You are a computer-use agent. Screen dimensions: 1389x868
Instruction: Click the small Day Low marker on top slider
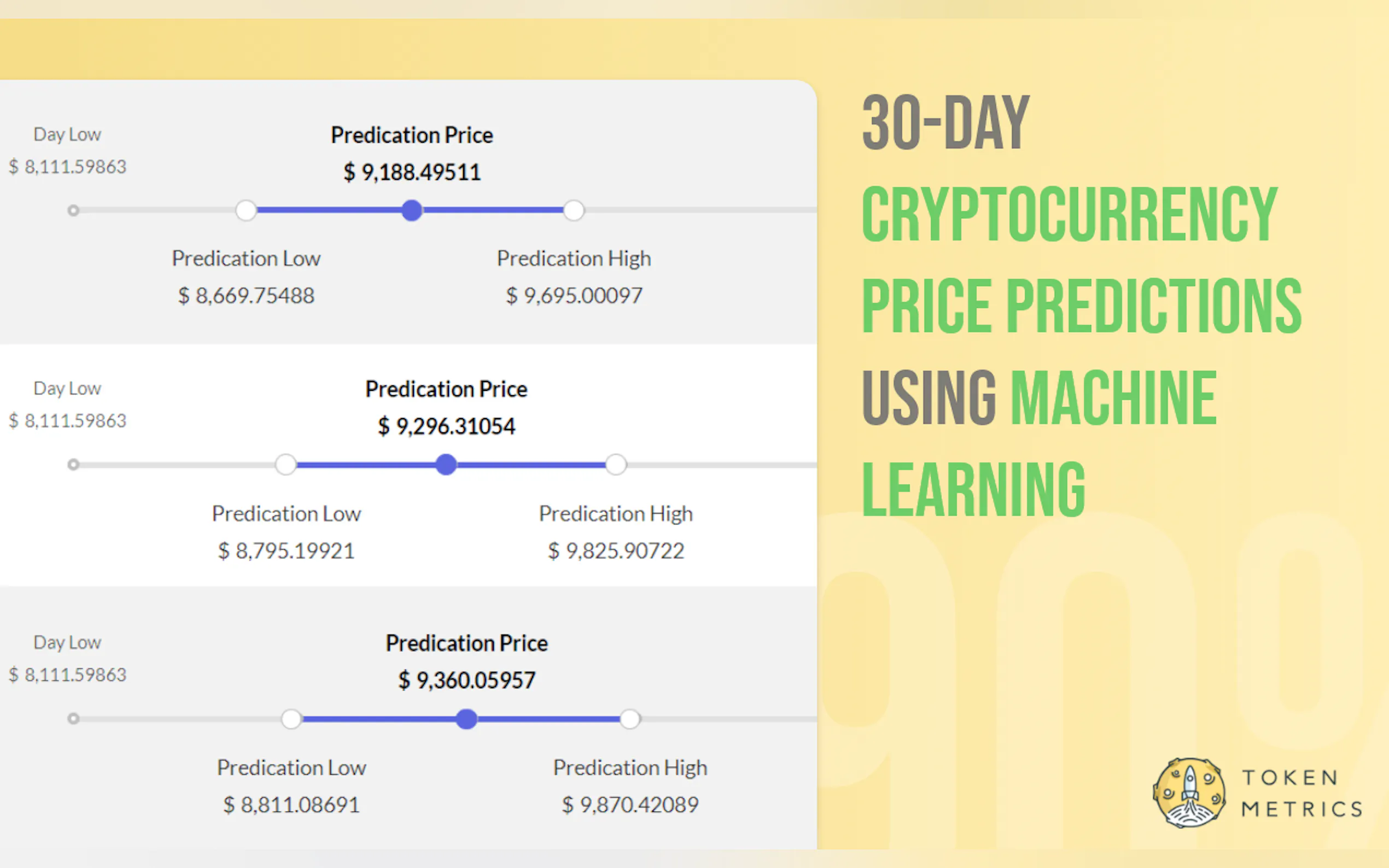pos(73,210)
